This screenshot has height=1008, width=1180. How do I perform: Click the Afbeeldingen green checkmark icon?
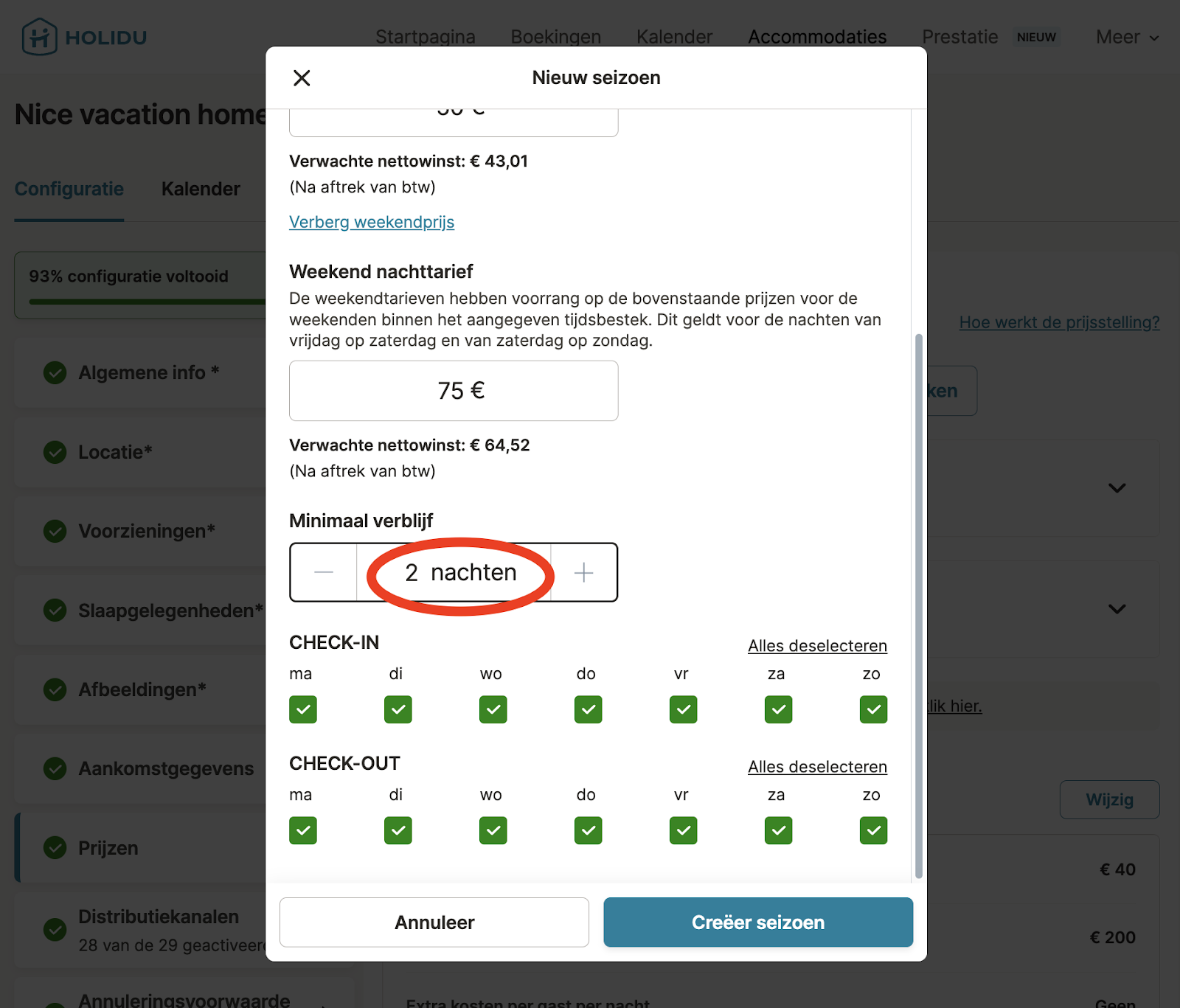55,689
